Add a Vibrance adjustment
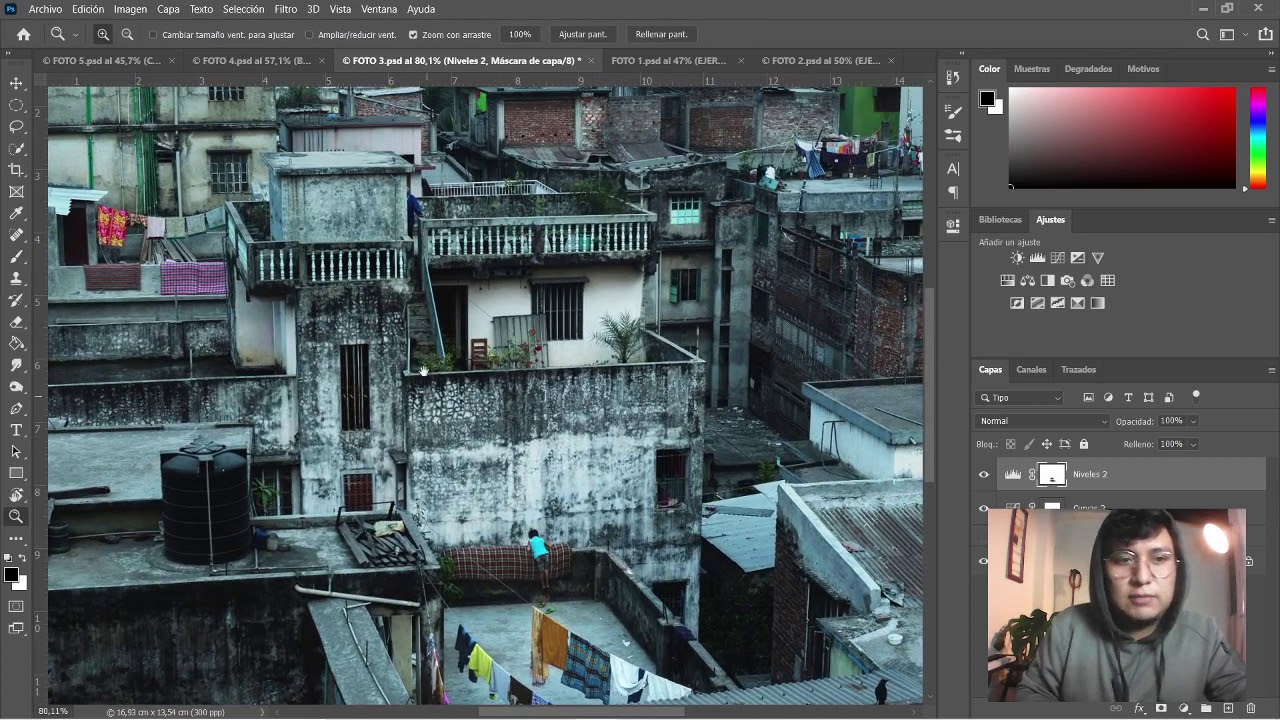 coord(1098,258)
